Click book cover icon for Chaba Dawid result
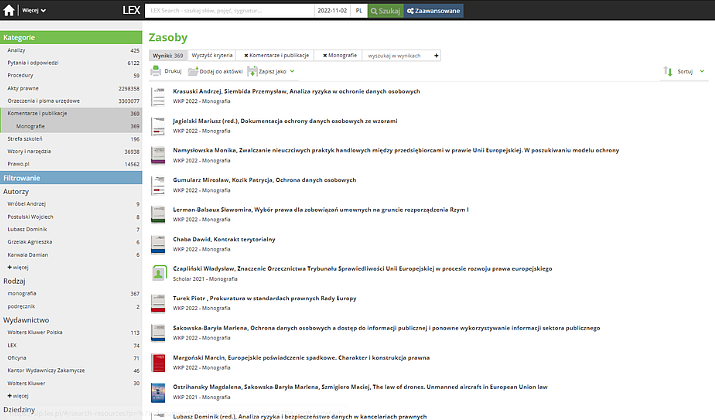This screenshot has width=715, height=420. [x=157, y=244]
